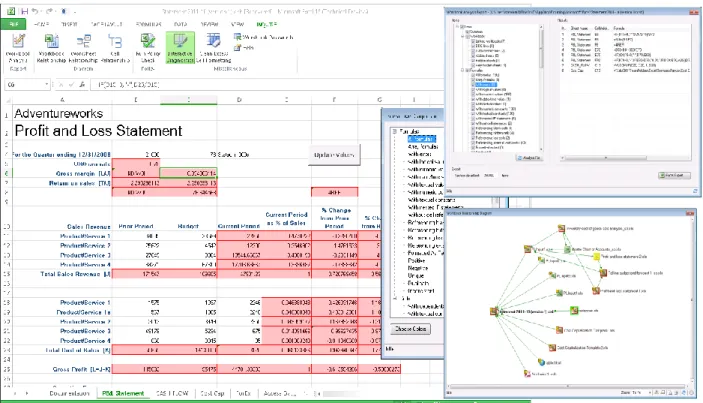Switch to the Cost Cap sheet tab
The width and height of the screenshot is (703, 403).
pyautogui.click(x=212, y=393)
